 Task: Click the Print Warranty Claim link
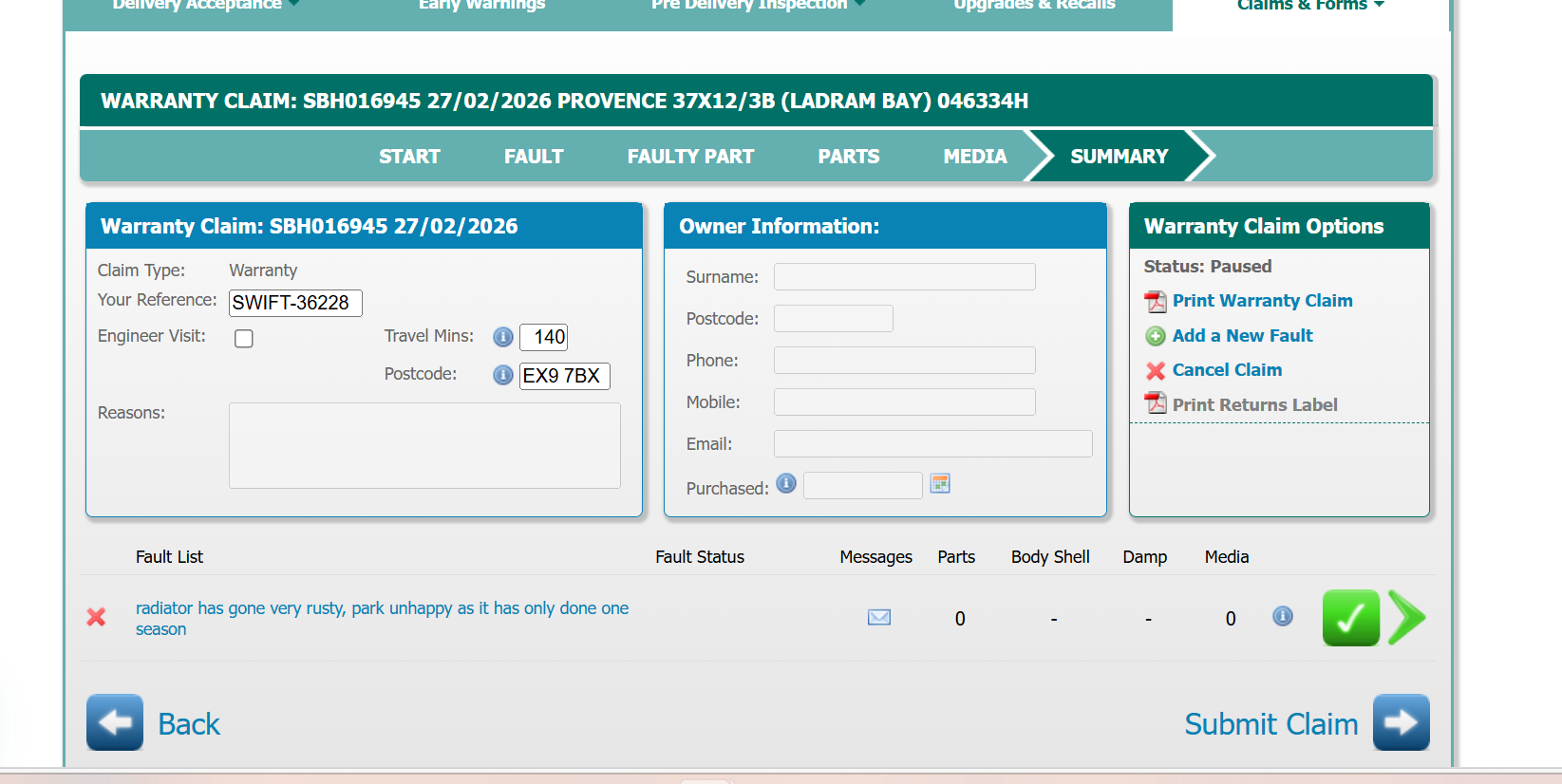pyautogui.click(x=1262, y=301)
